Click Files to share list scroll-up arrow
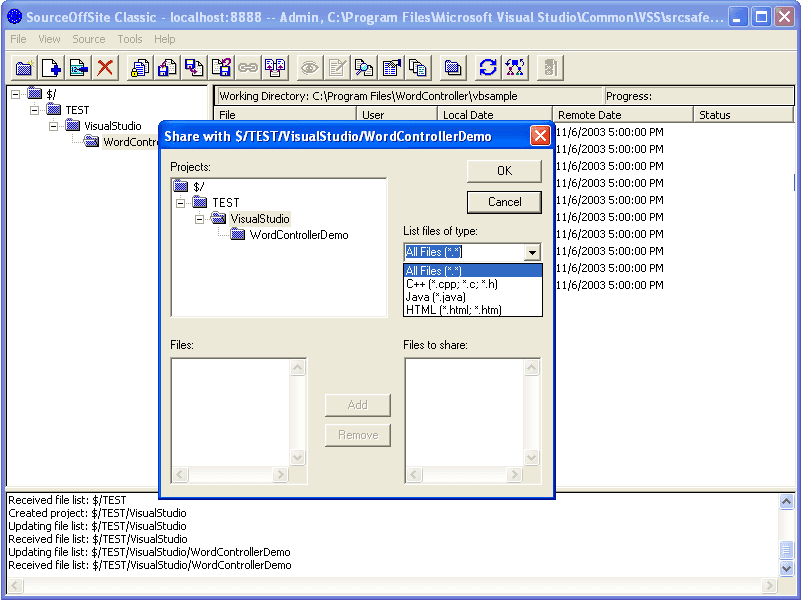805x600 pixels. [x=531, y=367]
